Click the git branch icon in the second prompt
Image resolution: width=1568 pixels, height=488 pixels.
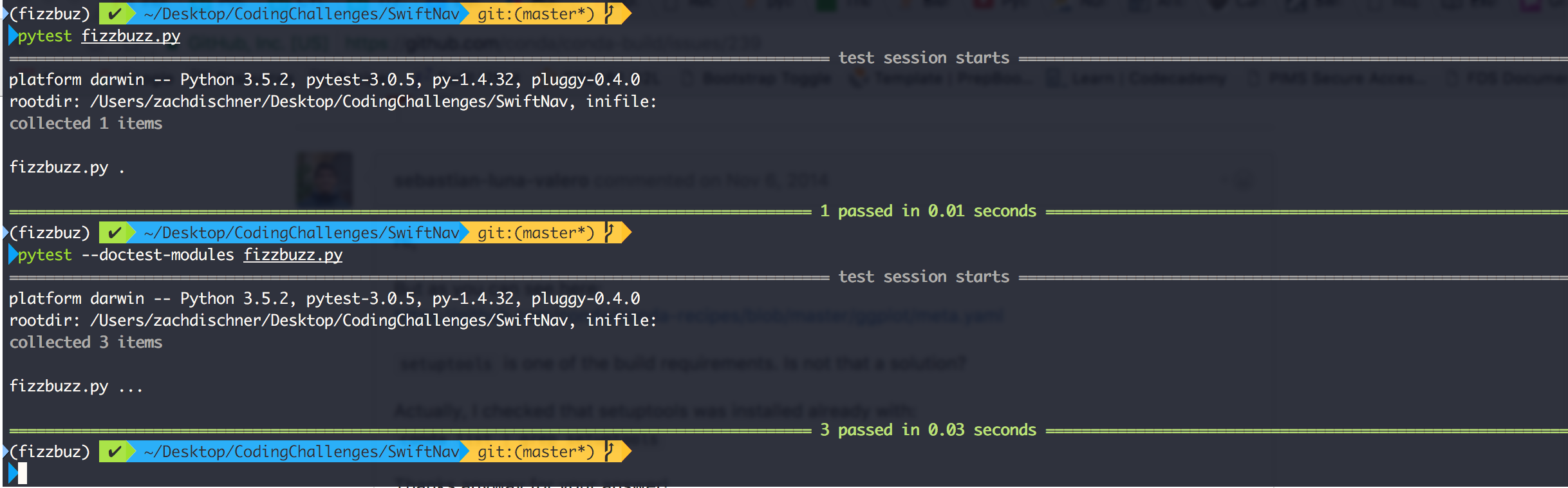[610, 232]
